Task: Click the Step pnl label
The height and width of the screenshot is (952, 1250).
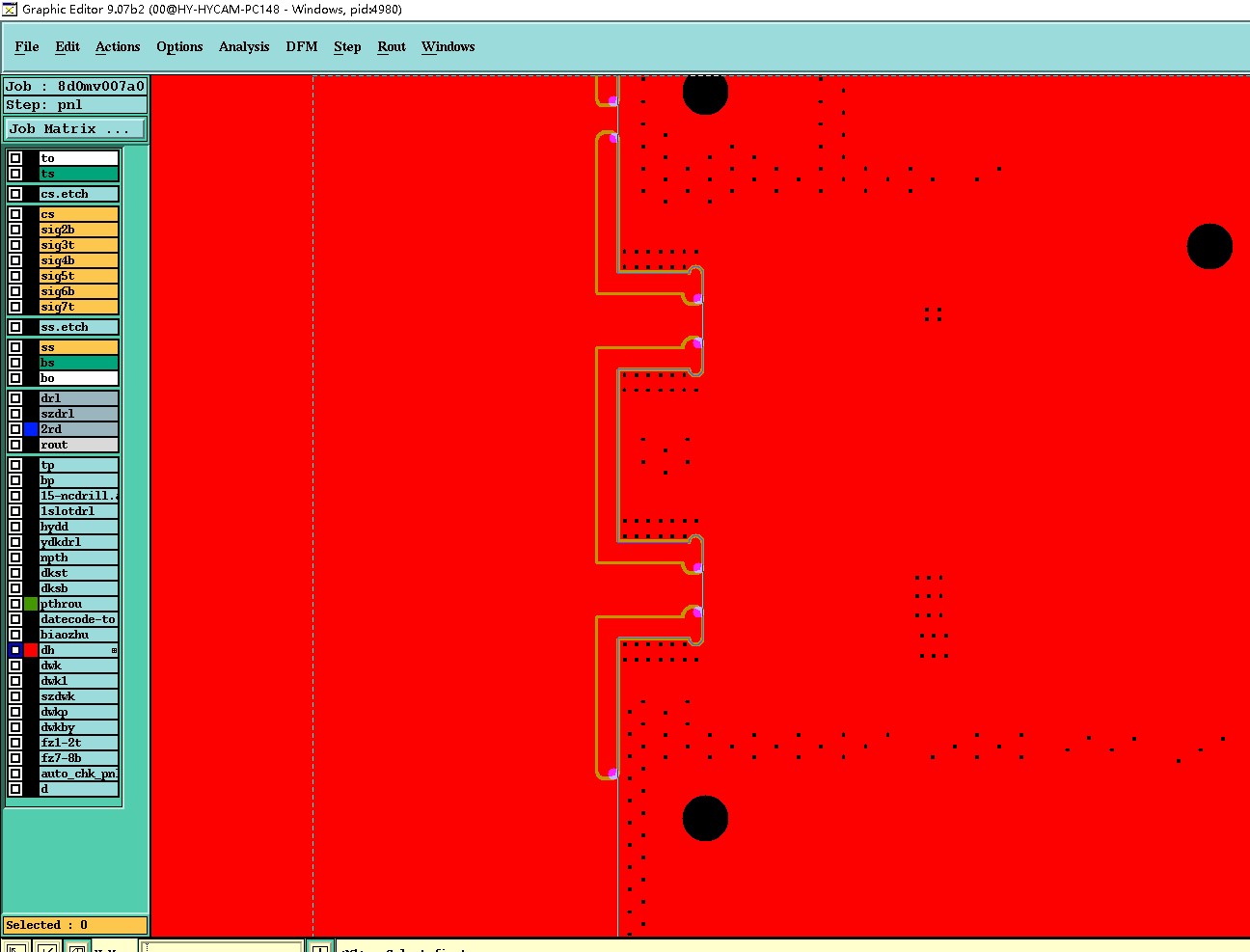Action: [76, 105]
